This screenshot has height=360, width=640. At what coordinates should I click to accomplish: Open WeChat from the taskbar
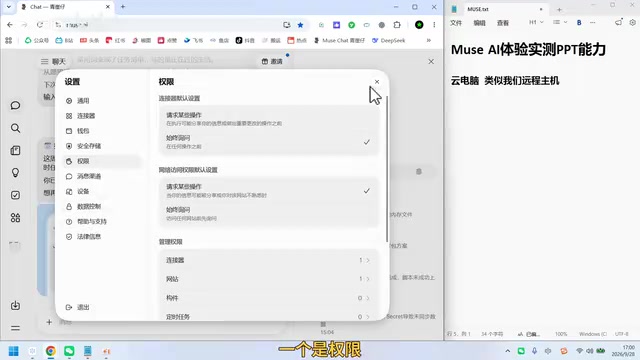tap(69, 351)
